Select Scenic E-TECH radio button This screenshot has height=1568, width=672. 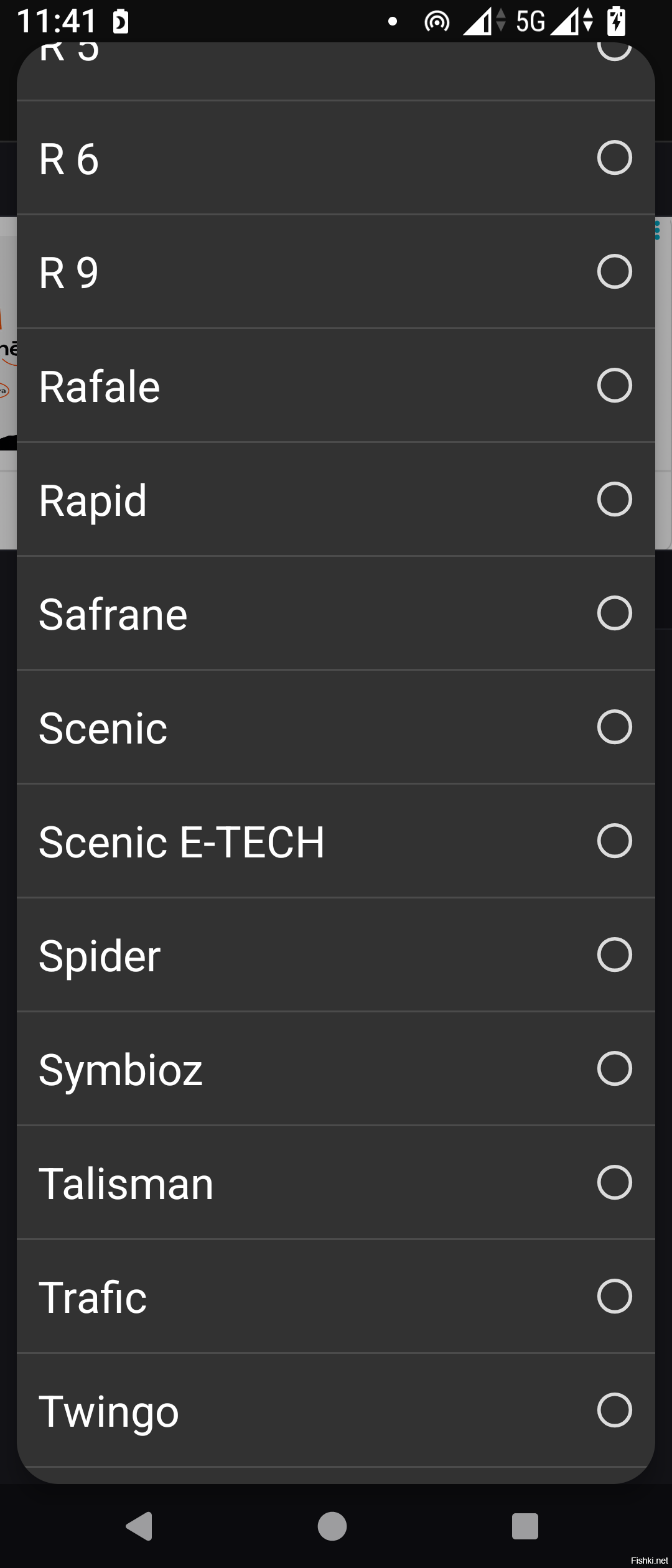coord(614,841)
